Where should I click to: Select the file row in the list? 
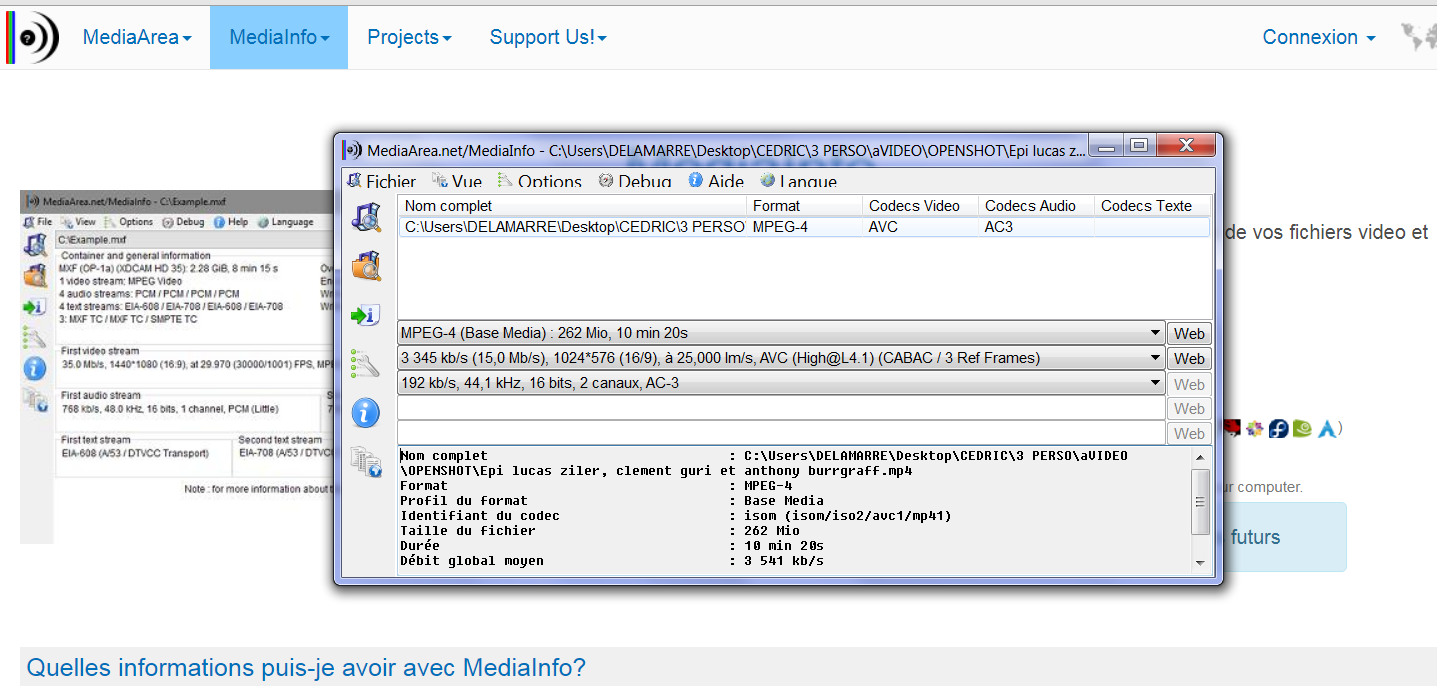574,227
